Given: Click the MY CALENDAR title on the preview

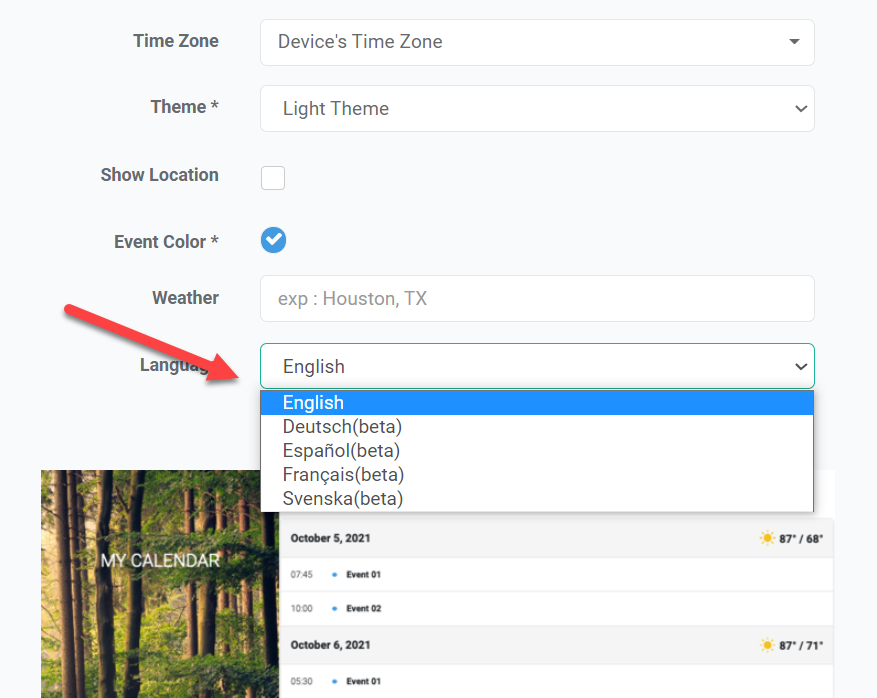Looking at the screenshot, I should [160, 561].
